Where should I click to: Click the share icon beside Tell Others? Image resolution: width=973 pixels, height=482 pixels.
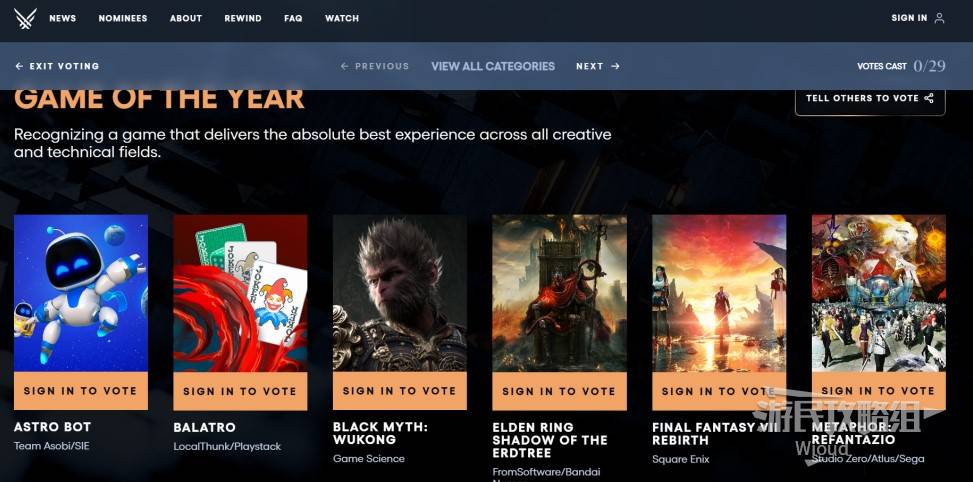tap(929, 98)
